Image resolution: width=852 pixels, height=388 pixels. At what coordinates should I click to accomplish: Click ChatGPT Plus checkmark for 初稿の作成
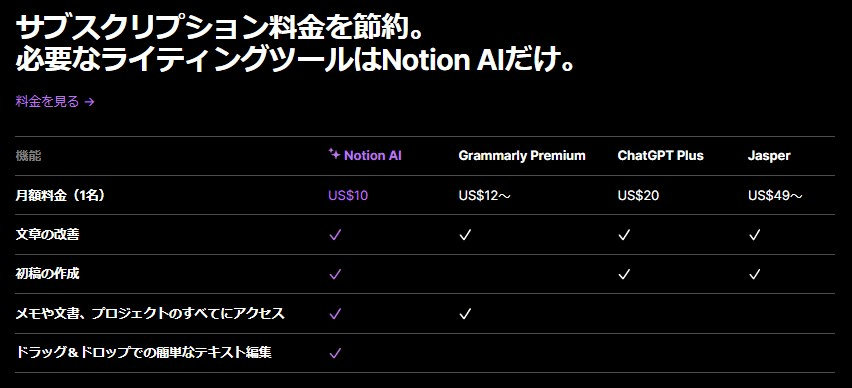(x=624, y=274)
